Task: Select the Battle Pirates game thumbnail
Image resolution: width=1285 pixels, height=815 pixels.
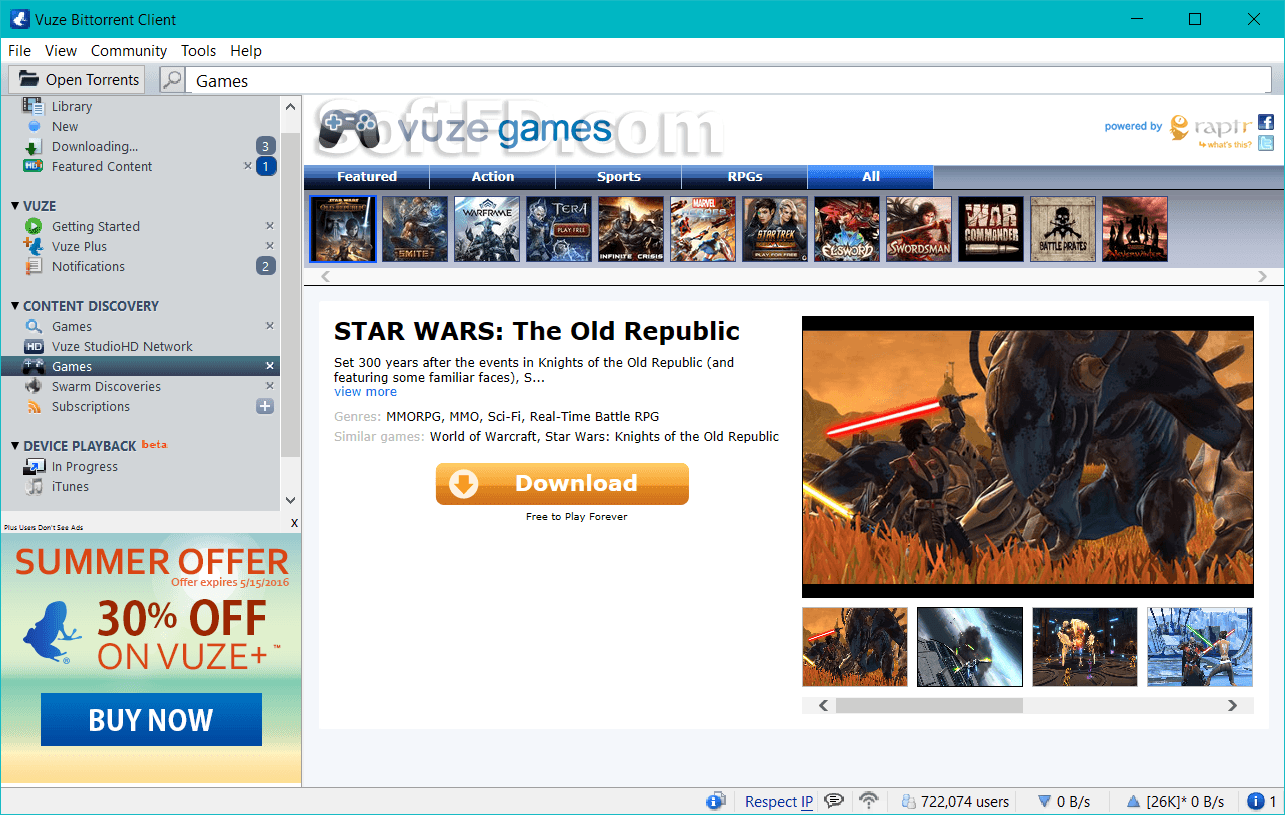Action: pos(1063,229)
